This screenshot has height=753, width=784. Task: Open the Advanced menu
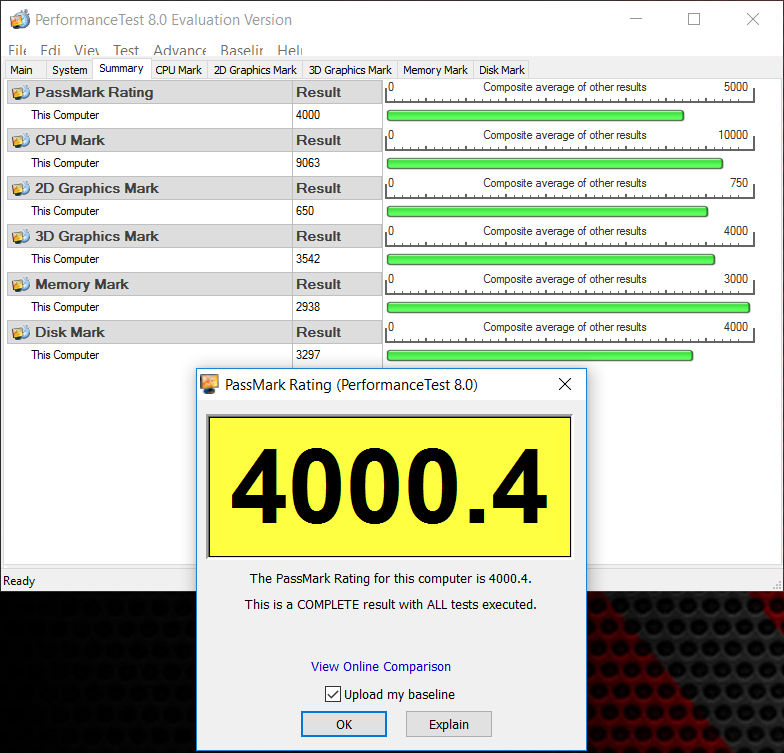pyautogui.click(x=180, y=50)
